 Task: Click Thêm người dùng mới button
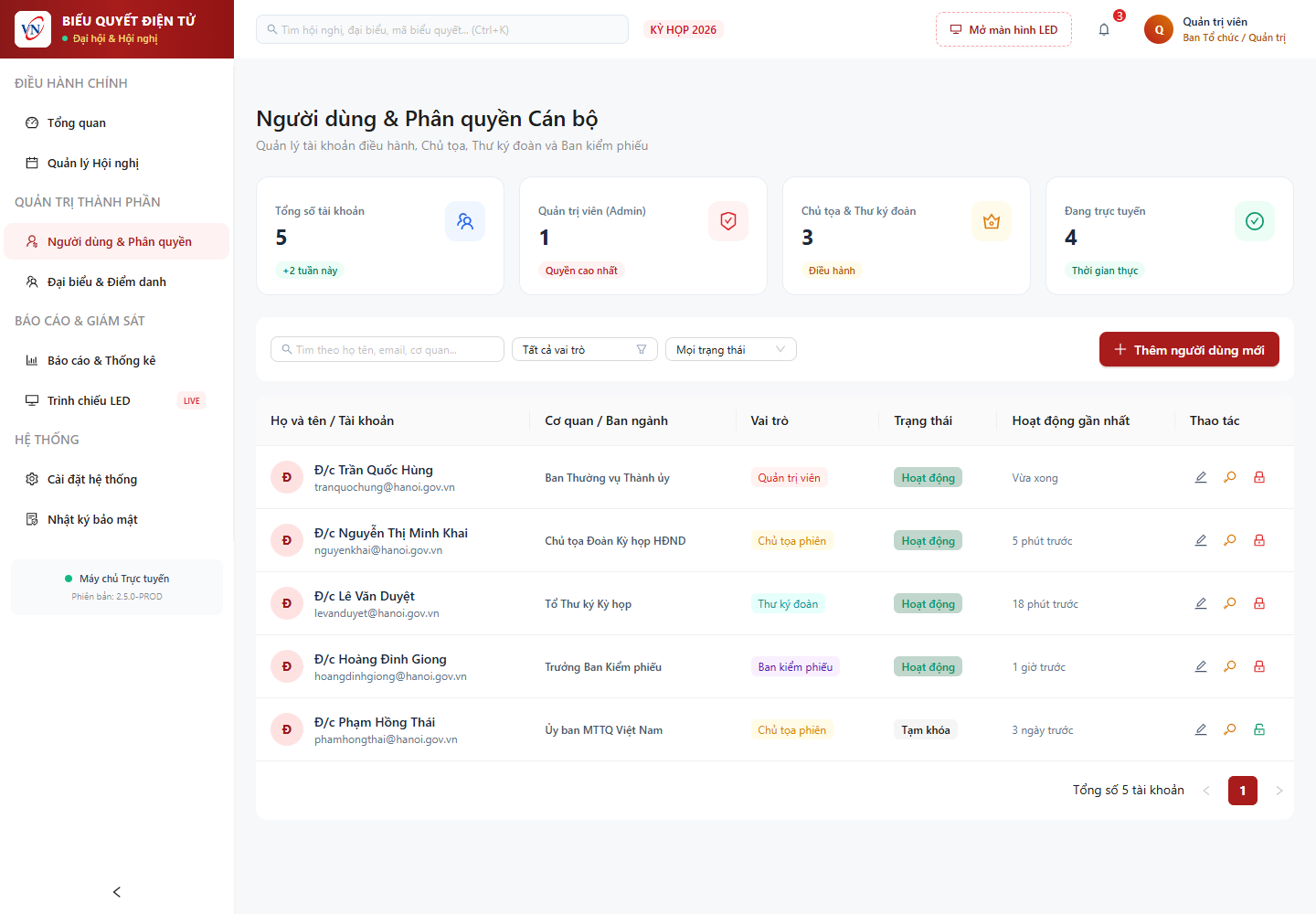(1189, 349)
